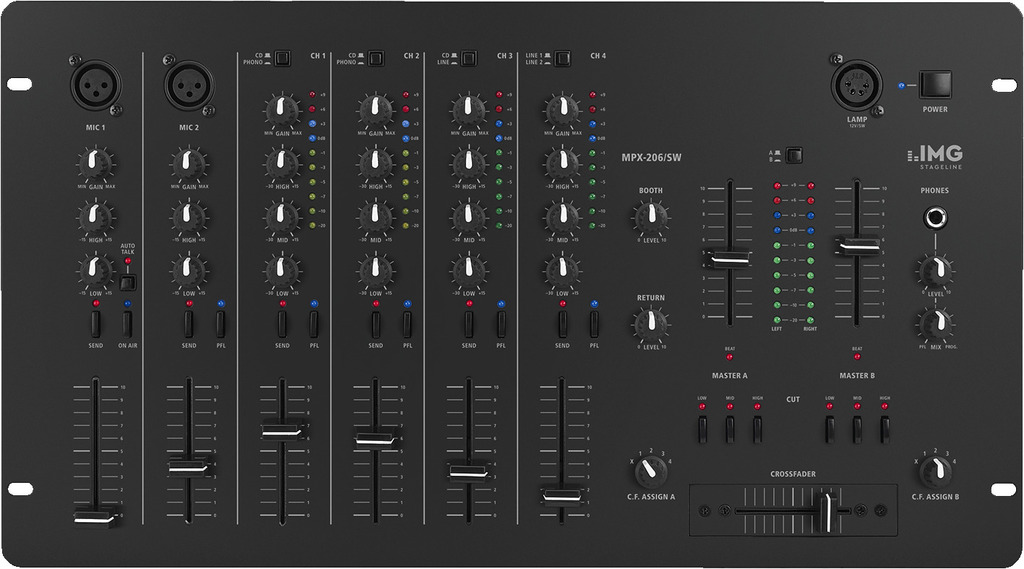Viewport: 1024px width, 569px height.
Task: Toggle the ON AIR switch on MIC 1
Action: point(127,323)
